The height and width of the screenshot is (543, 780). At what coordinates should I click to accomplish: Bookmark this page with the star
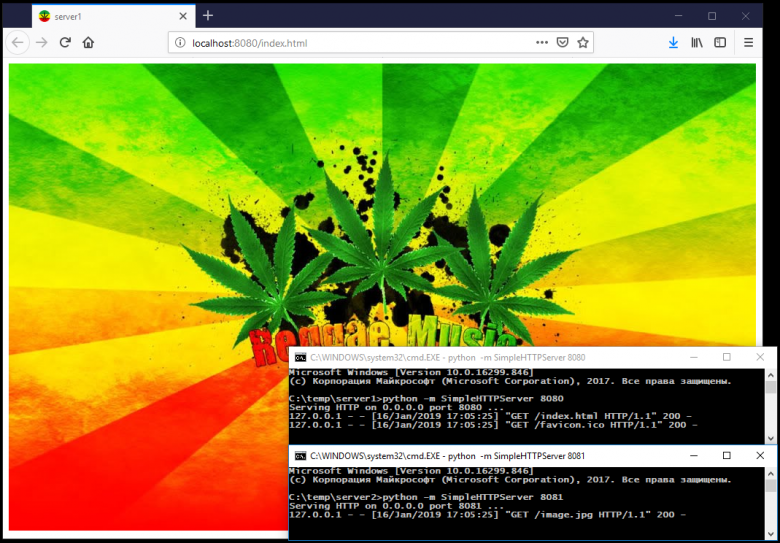click(x=583, y=43)
